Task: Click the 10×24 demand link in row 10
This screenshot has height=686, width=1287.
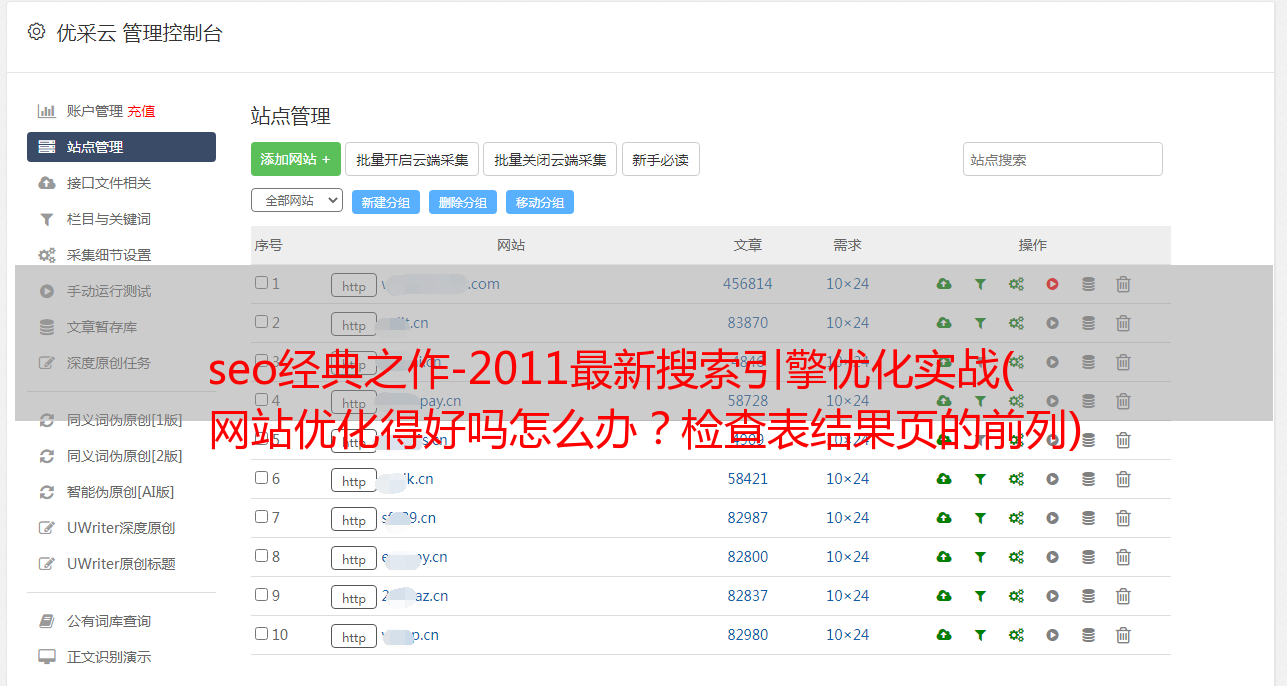Action: [848, 635]
